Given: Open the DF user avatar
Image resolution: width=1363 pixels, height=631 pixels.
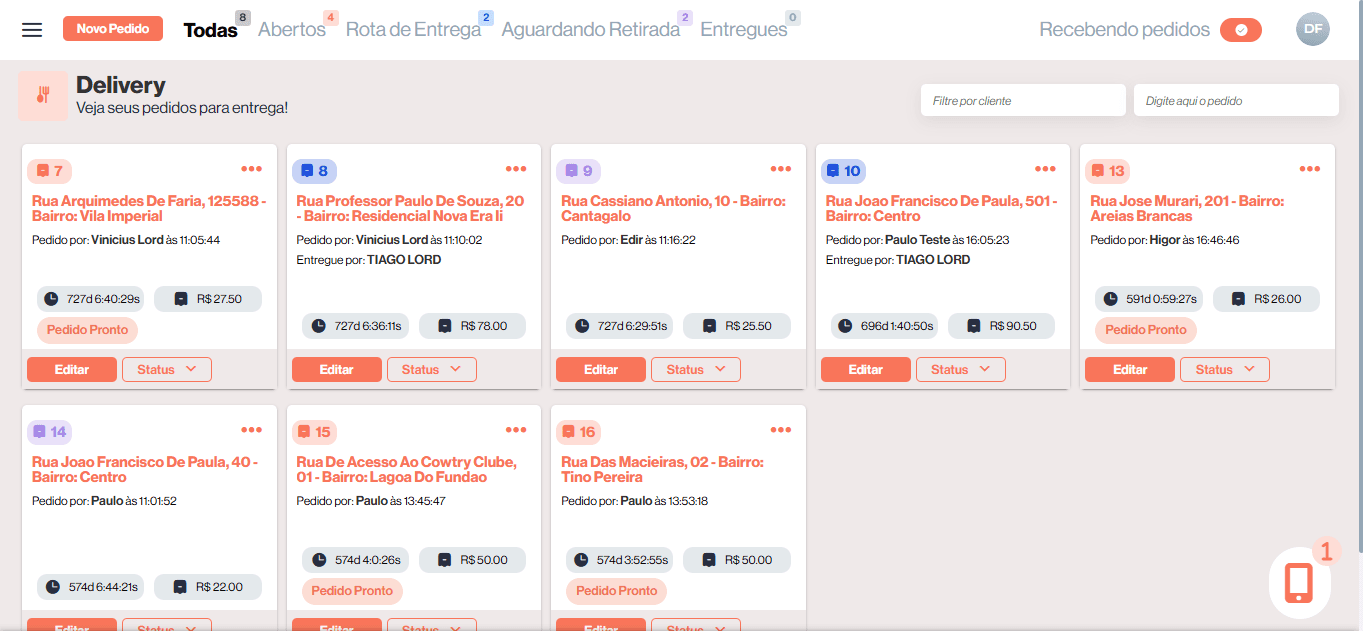Looking at the screenshot, I should coord(1313,29).
